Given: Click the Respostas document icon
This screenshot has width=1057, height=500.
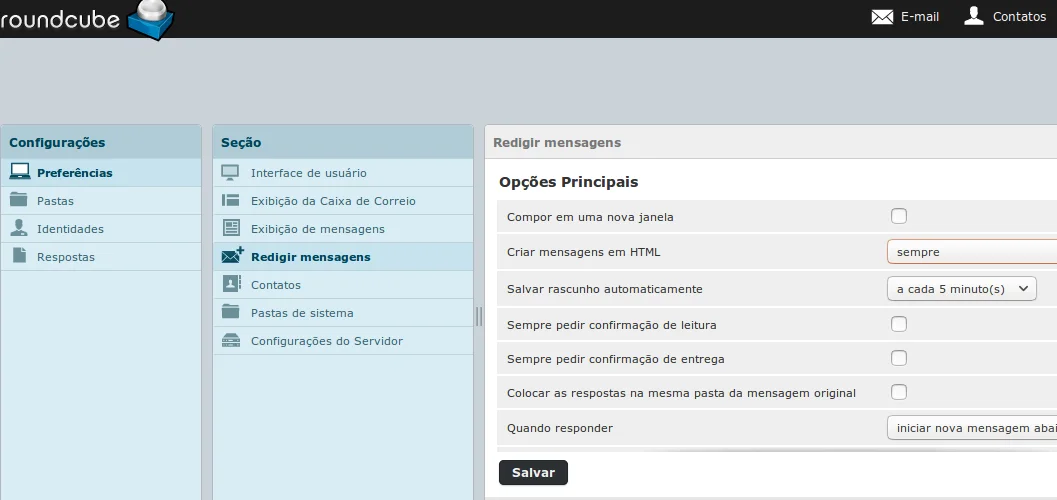Looking at the screenshot, I should click(19, 256).
